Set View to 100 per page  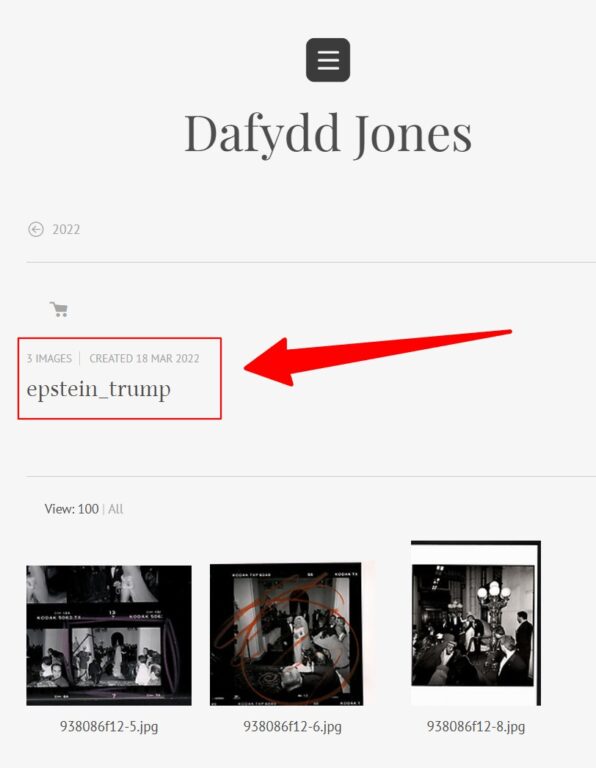(x=88, y=509)
